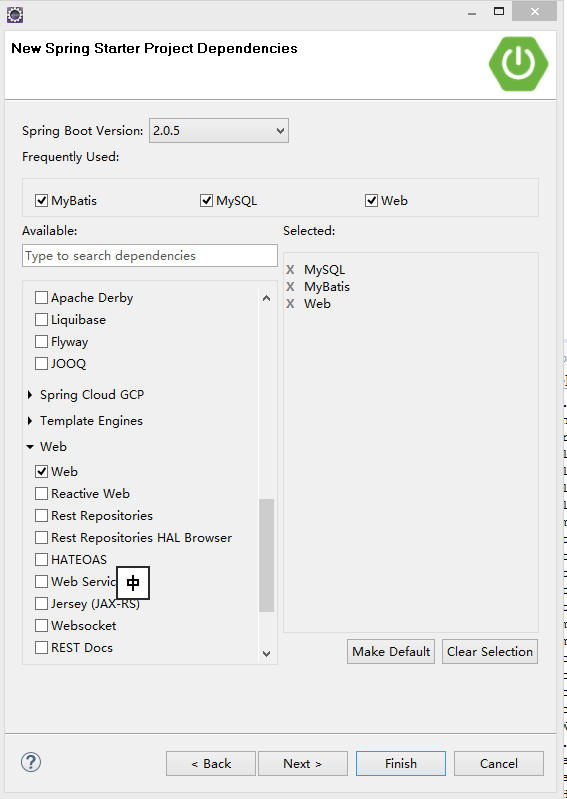Click the help question mark icon
The image size is (567, 799).
[31, 763]
